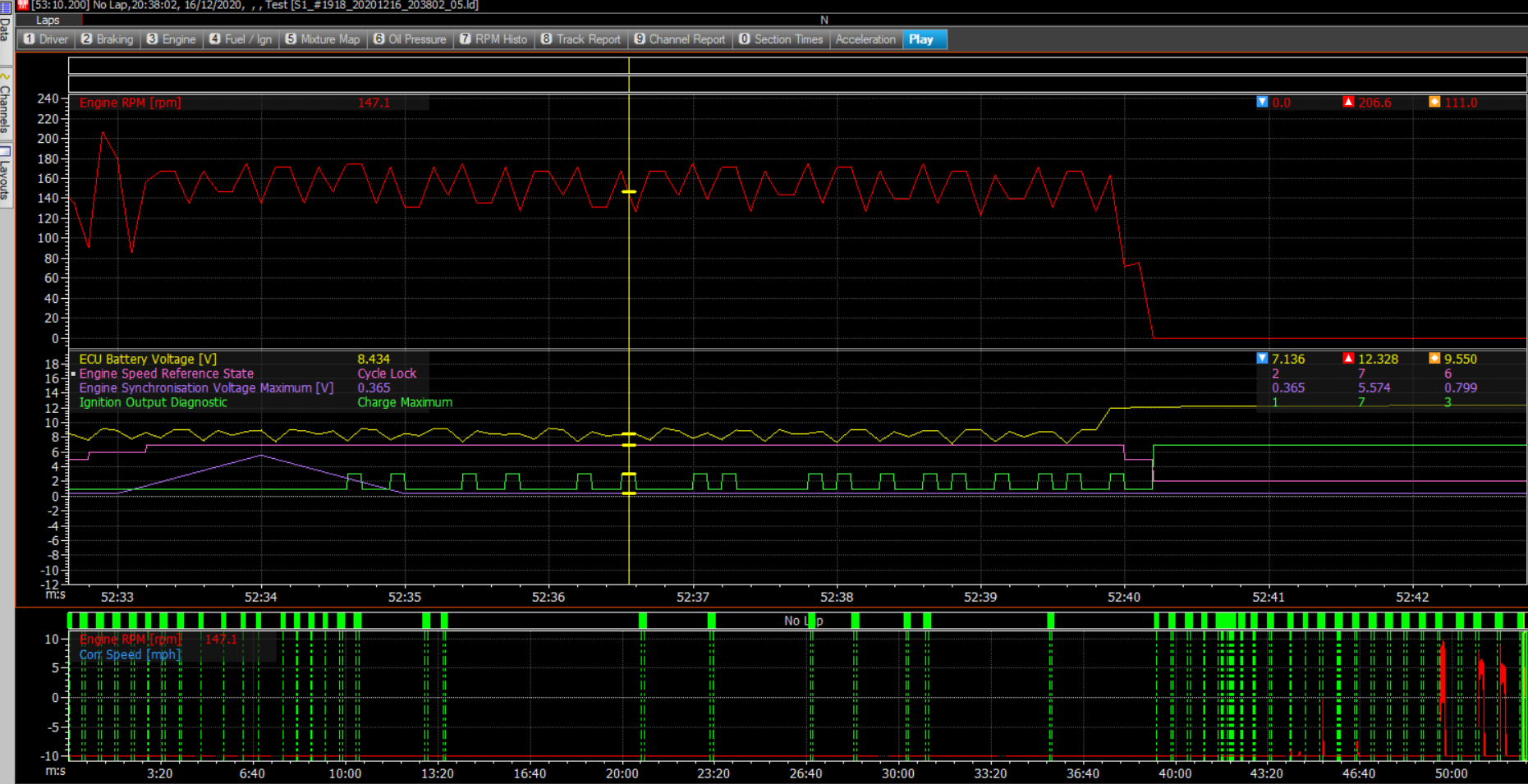Select the ECU Battery Voltage channel label
This screenshot has width=1528, height=784.
click(148, 359)
